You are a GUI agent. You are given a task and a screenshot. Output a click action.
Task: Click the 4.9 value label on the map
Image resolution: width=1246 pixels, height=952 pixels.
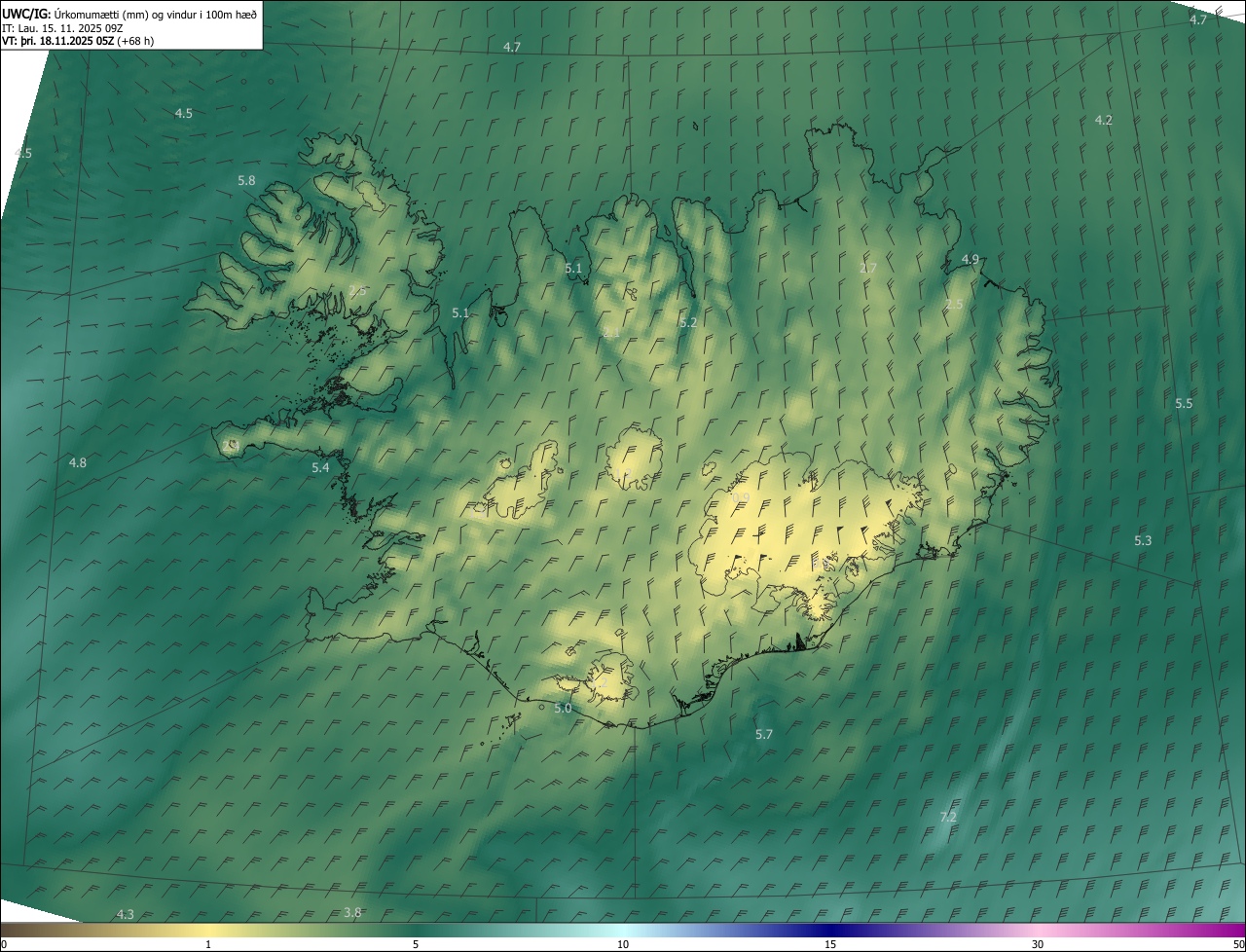[x=970, y=260]
